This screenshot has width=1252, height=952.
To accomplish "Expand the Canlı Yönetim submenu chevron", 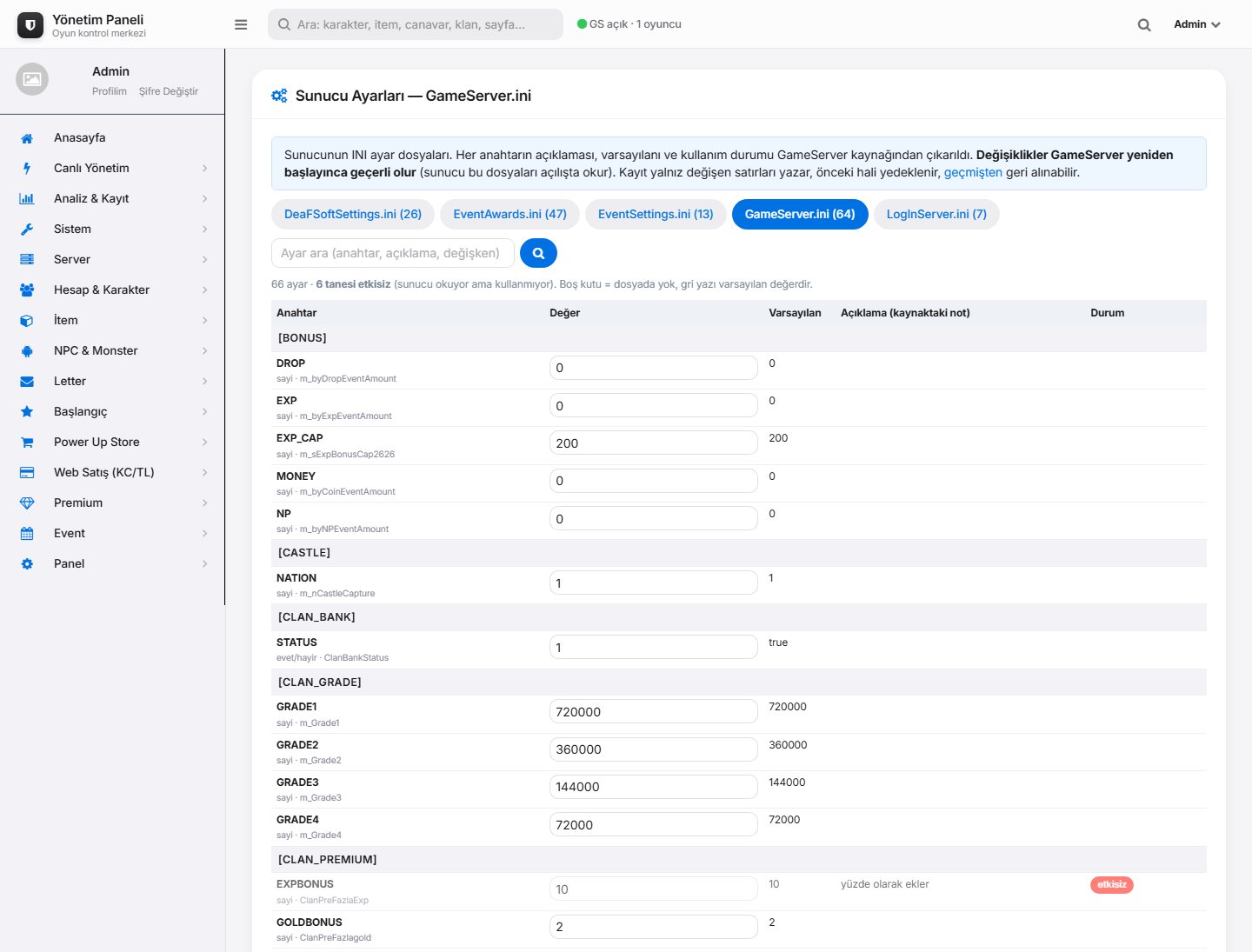I will click(205, 169).
